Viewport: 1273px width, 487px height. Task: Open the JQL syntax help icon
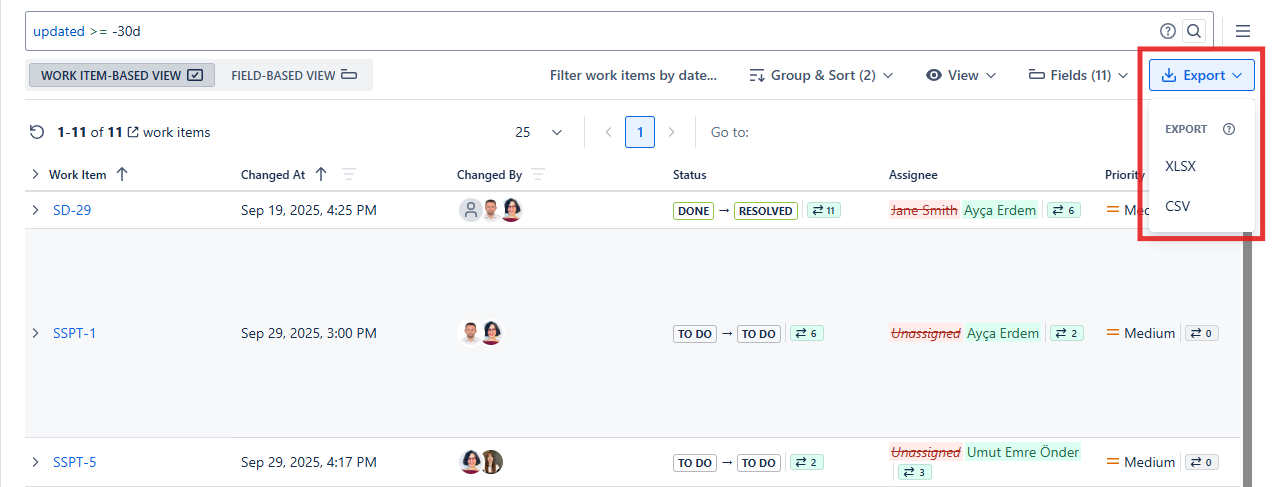point(1167,31)
